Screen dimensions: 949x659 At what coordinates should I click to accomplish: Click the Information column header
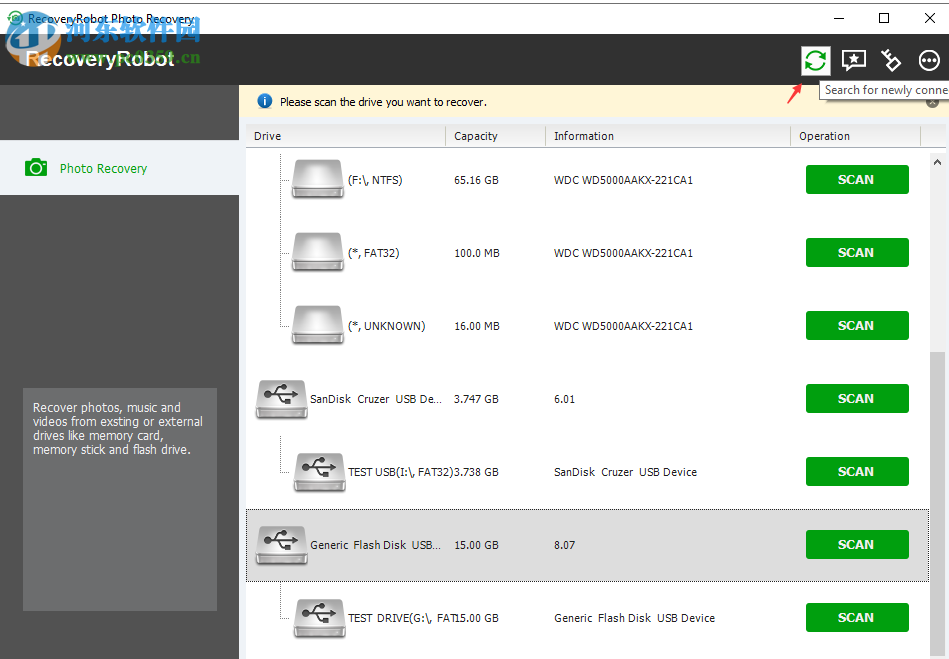point(668,136)
